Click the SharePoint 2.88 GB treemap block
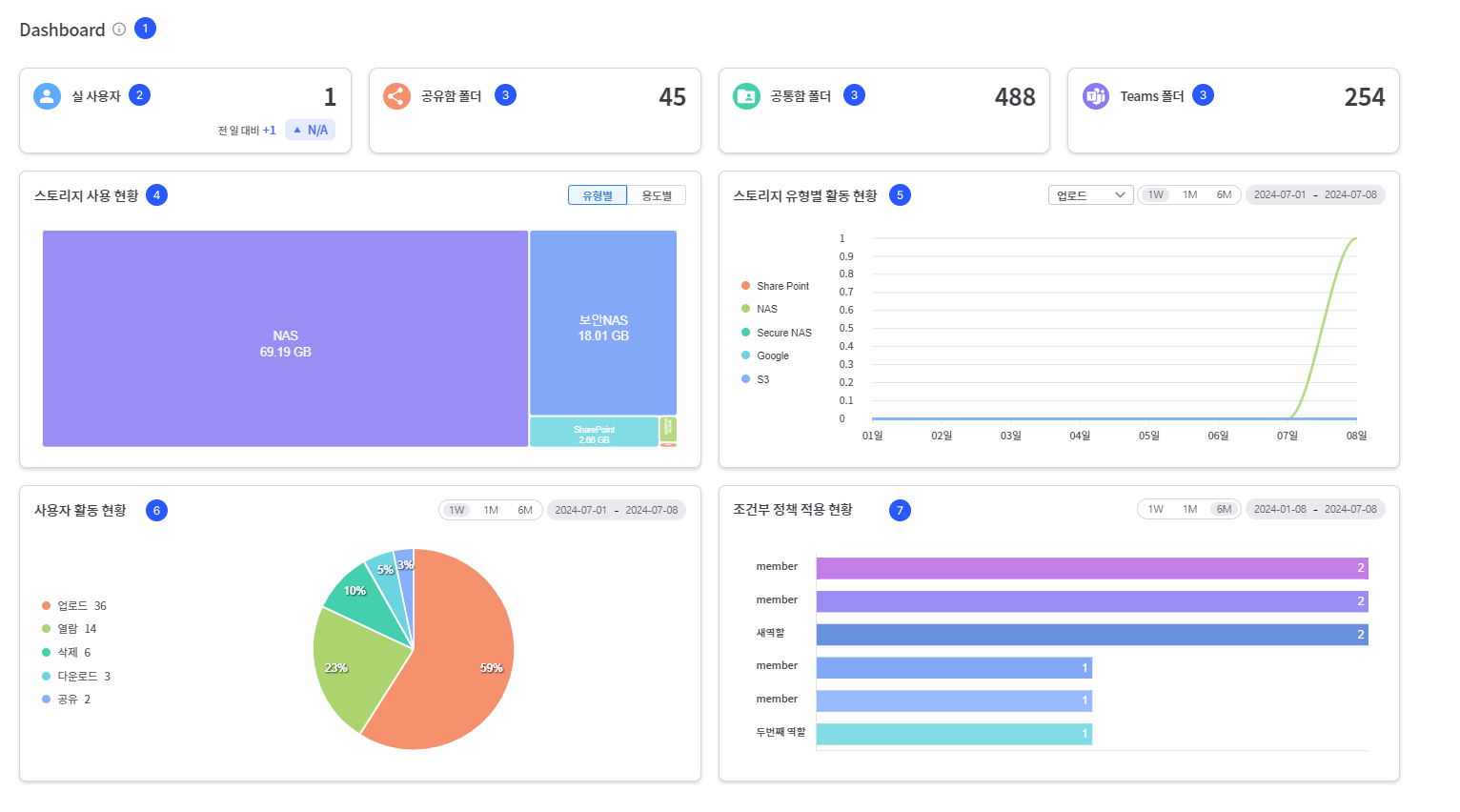This screenshot has width=1460, height=812. coord(594,432)
